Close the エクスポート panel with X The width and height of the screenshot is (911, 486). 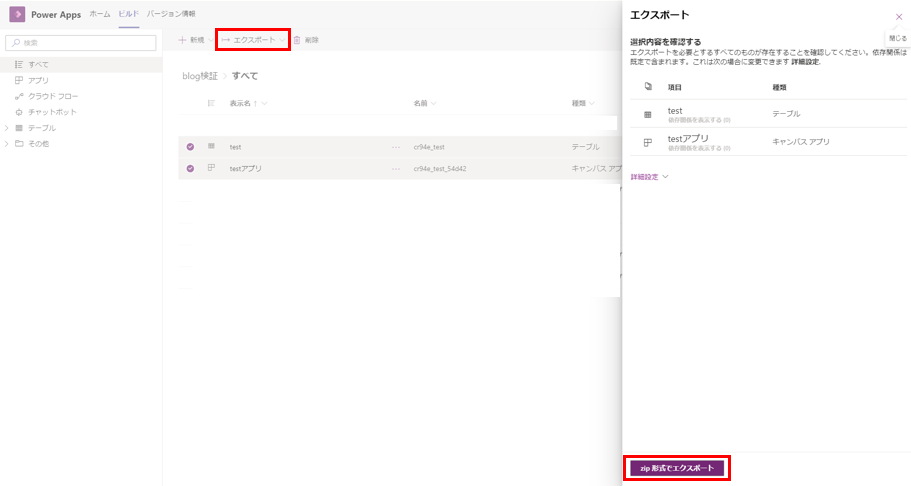coord(898,17)
